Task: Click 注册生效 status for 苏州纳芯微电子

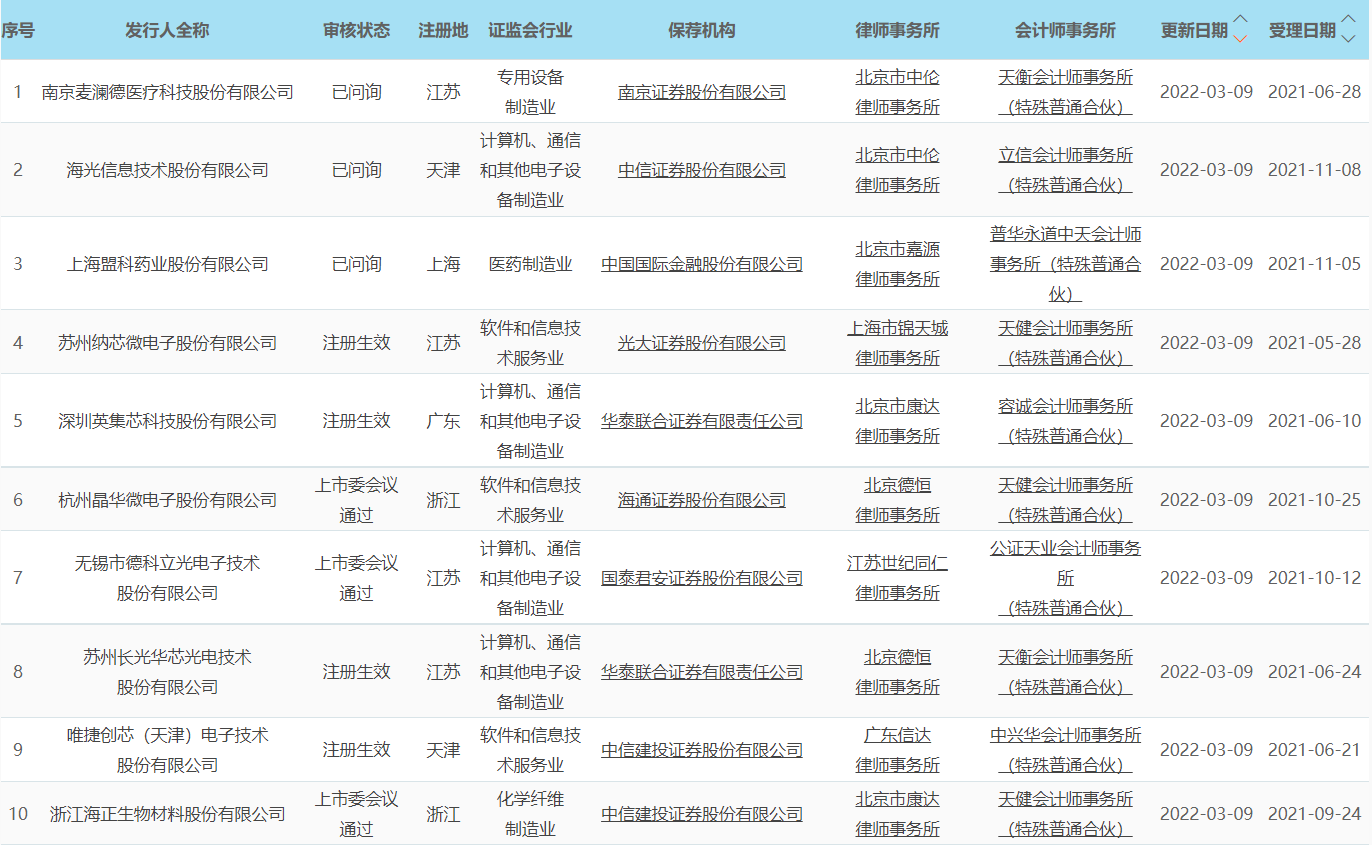Action: coord(356,343)
